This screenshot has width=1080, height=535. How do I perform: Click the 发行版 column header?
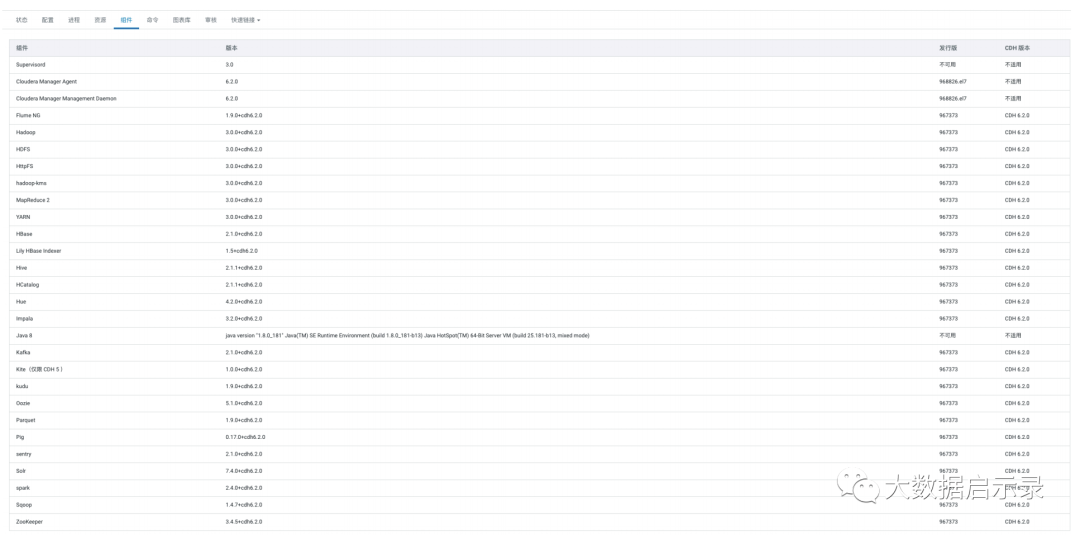948,48
